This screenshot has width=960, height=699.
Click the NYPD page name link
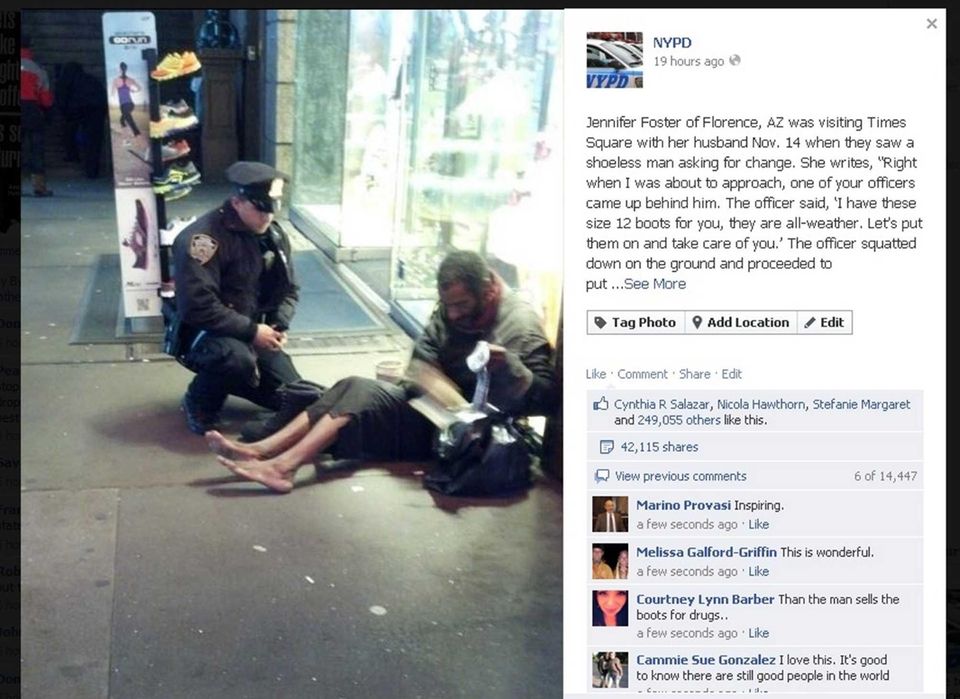point(672,43)
